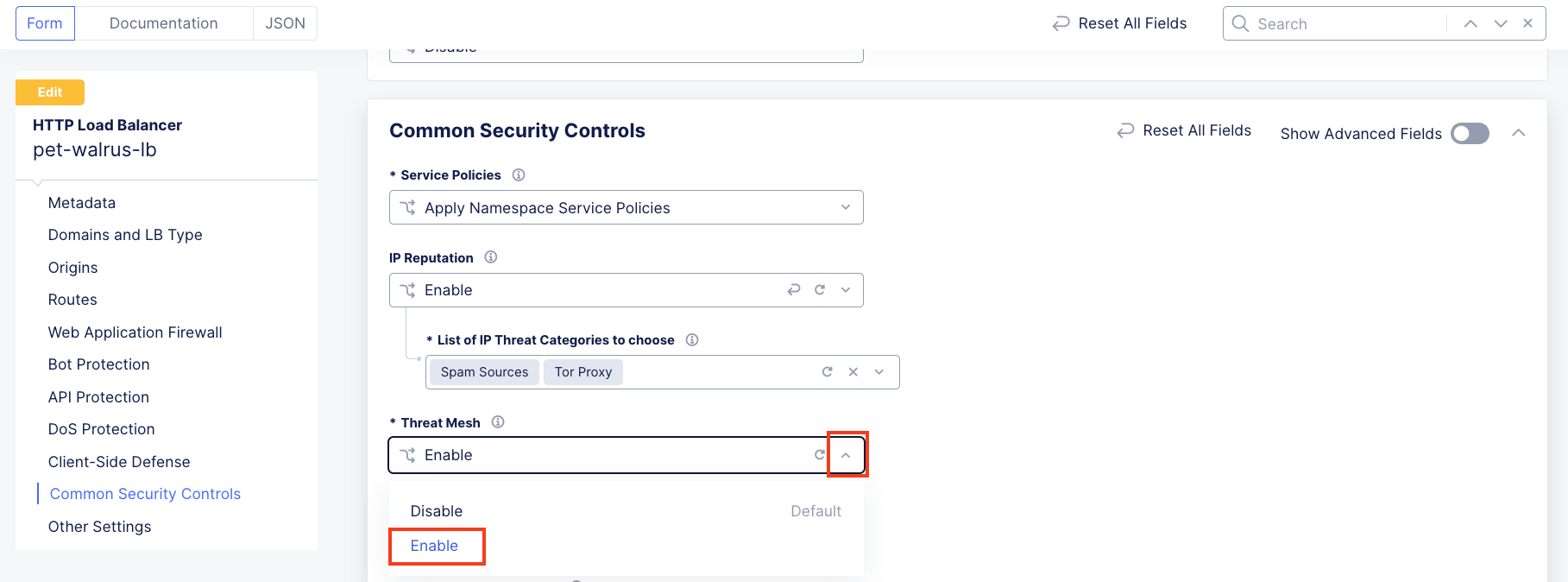Click the Threat Mesh info icon
Screen dimensions: 1568x582
click(498, 422)
